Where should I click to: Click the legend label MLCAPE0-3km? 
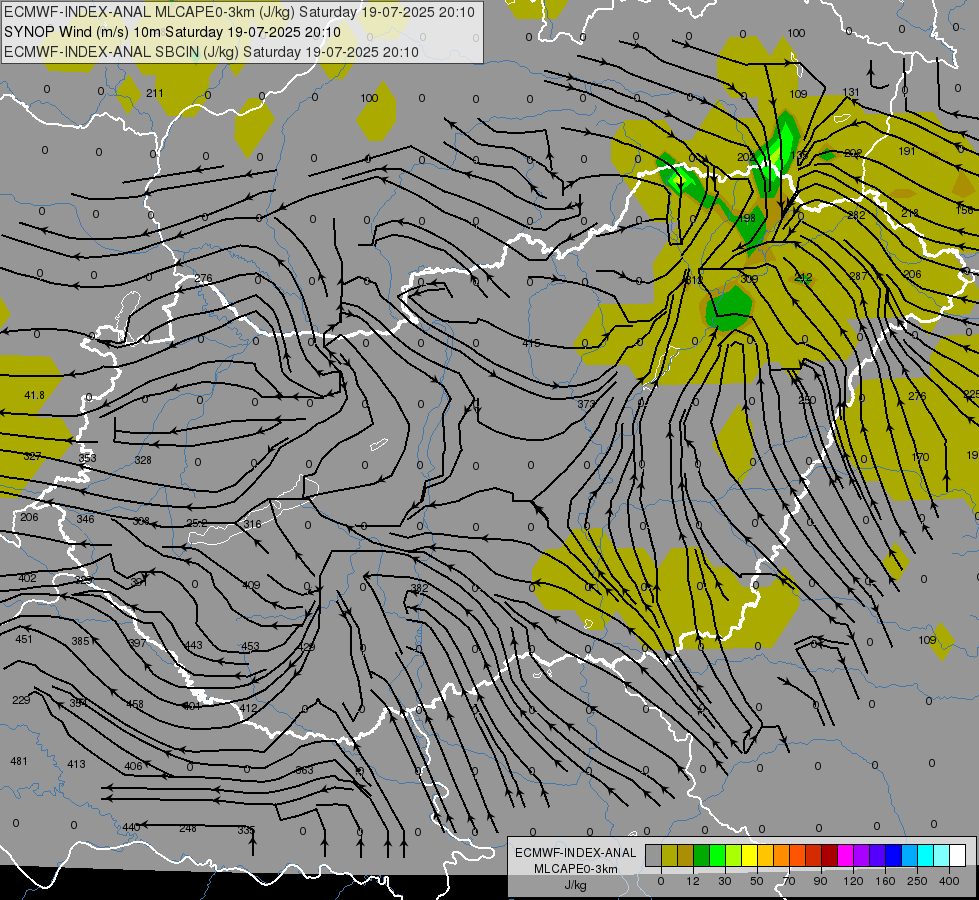[576, 869]
